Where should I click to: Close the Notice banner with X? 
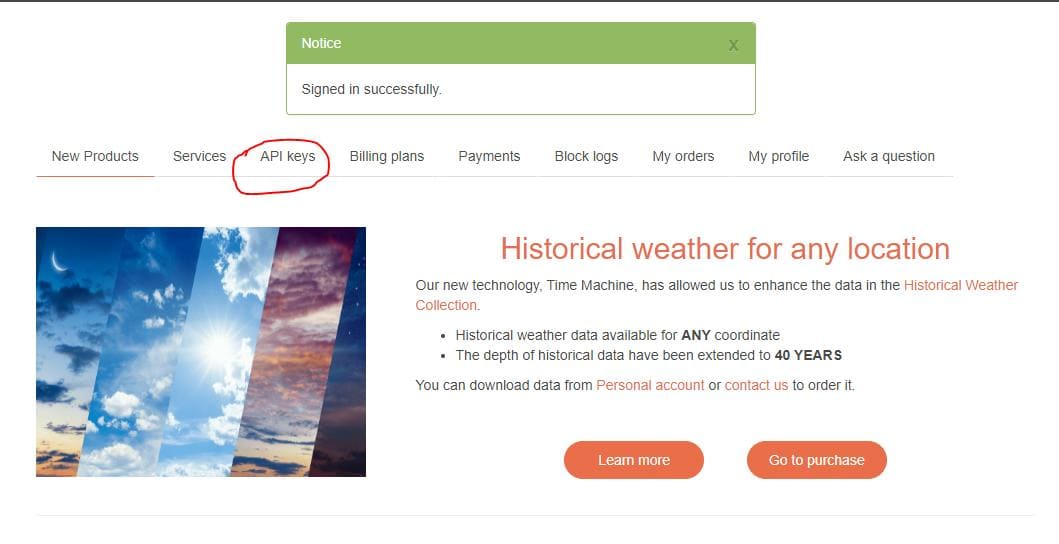tap(733, 45)
